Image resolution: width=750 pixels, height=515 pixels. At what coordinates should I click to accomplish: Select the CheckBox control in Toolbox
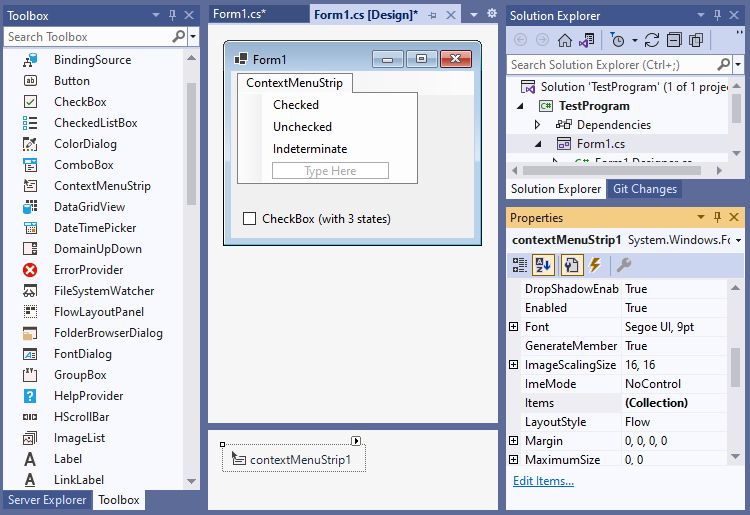pyautogui.click(x=80, y=102)
